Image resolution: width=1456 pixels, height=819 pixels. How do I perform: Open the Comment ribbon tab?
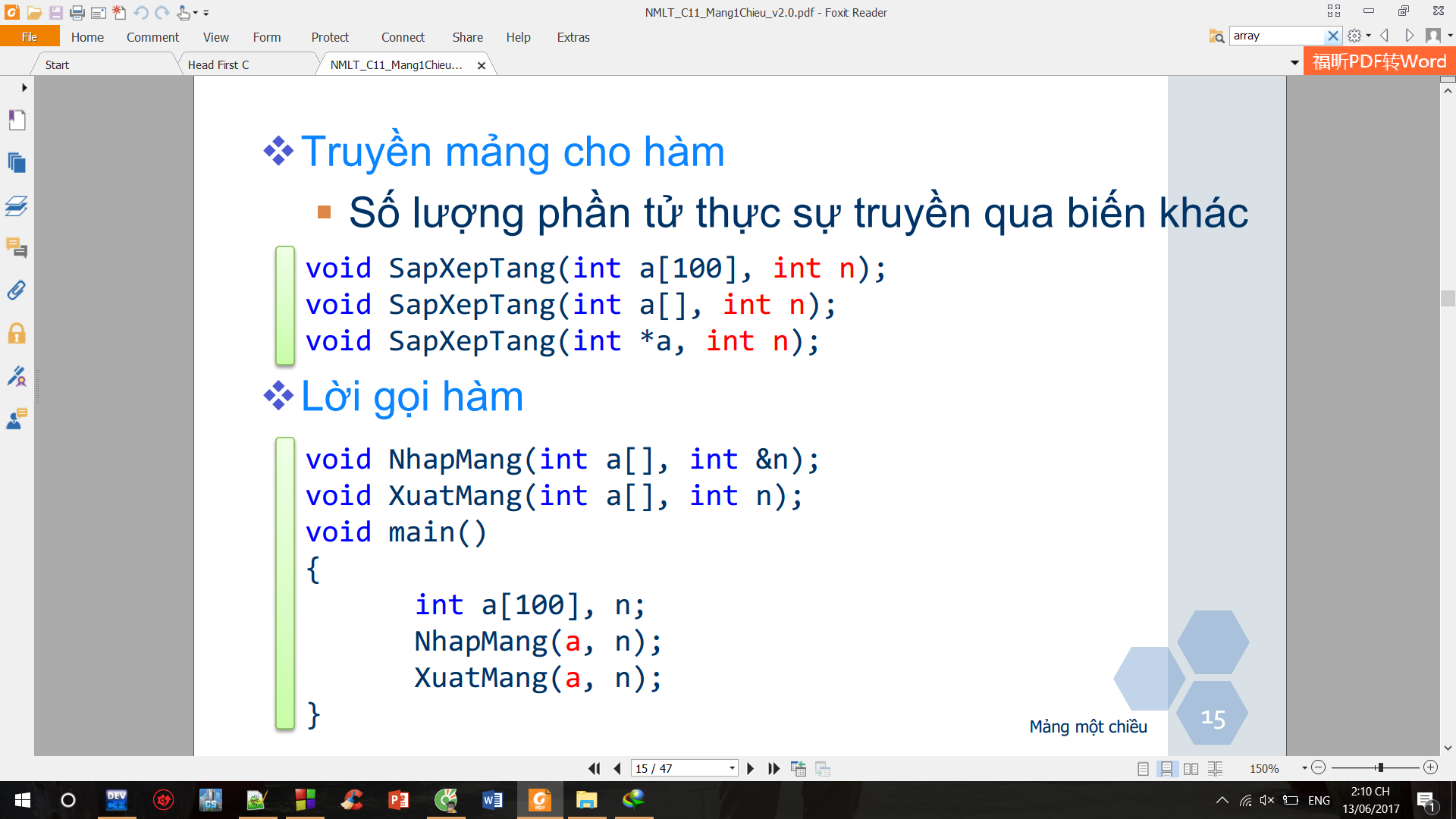coord(152,37)
